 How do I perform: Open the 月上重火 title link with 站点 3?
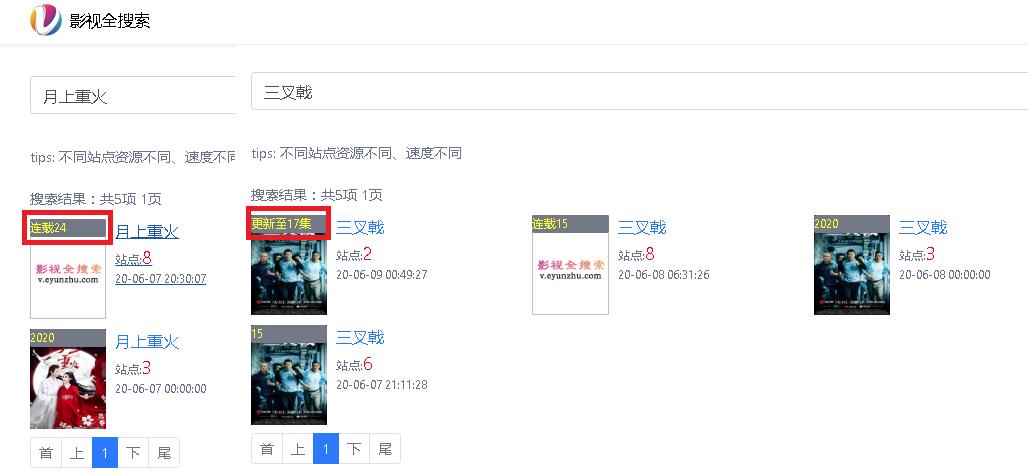(147, 342)
